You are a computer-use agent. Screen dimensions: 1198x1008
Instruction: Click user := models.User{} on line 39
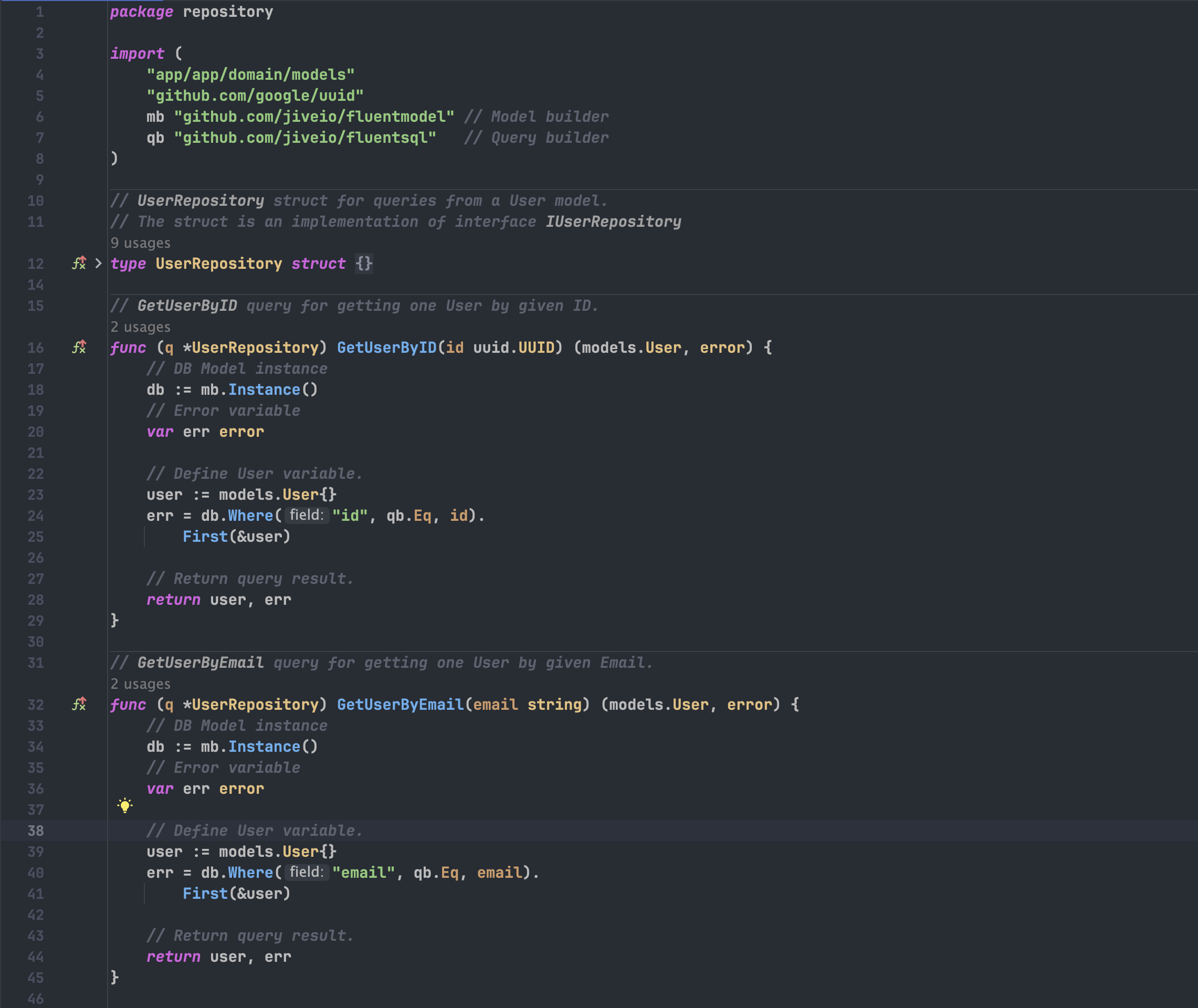(241, 852)
